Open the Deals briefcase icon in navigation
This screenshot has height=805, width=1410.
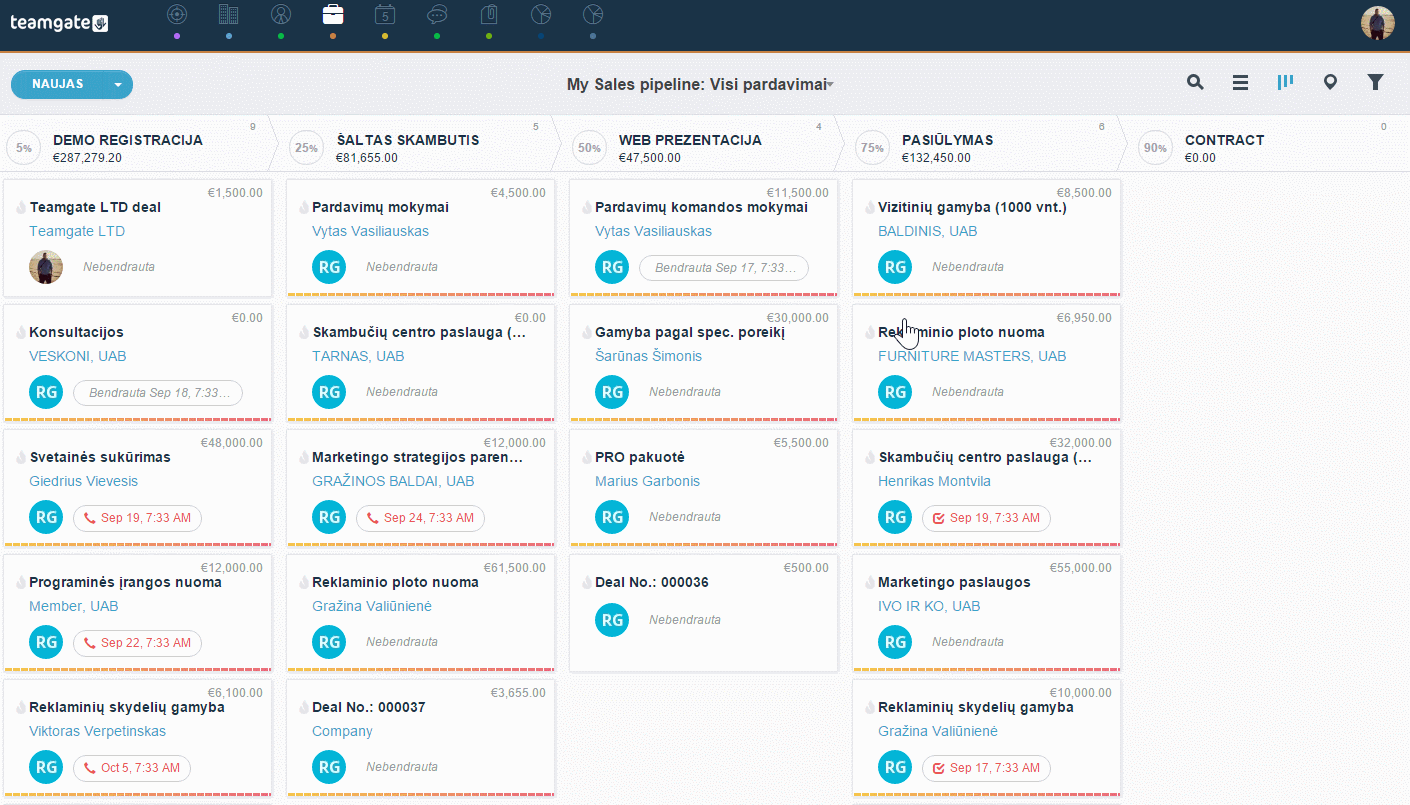[333, 14]
